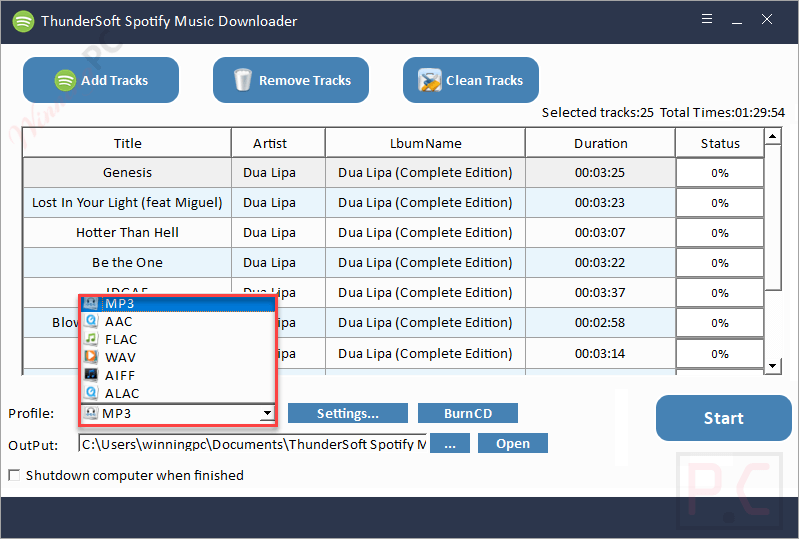Click Dua Lipa artist cell for Genesis
Image resolution: width=799 pixels, height=539 pixels.
[278, 173]
